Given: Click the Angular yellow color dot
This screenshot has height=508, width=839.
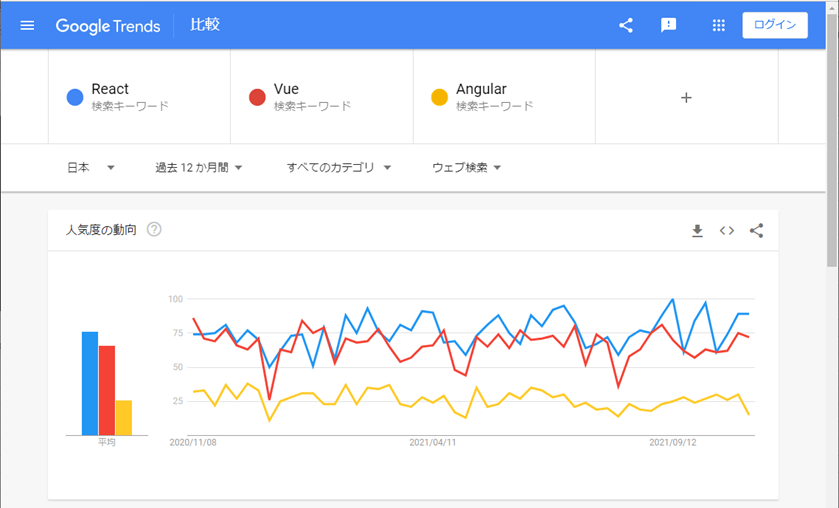Looking at the screenshot, I should pos(439,97).
